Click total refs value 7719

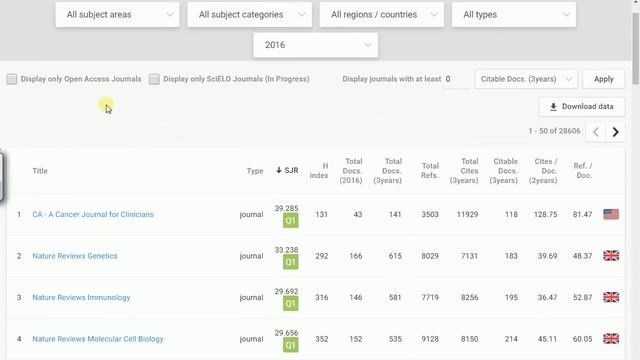[x=430, y=298]
